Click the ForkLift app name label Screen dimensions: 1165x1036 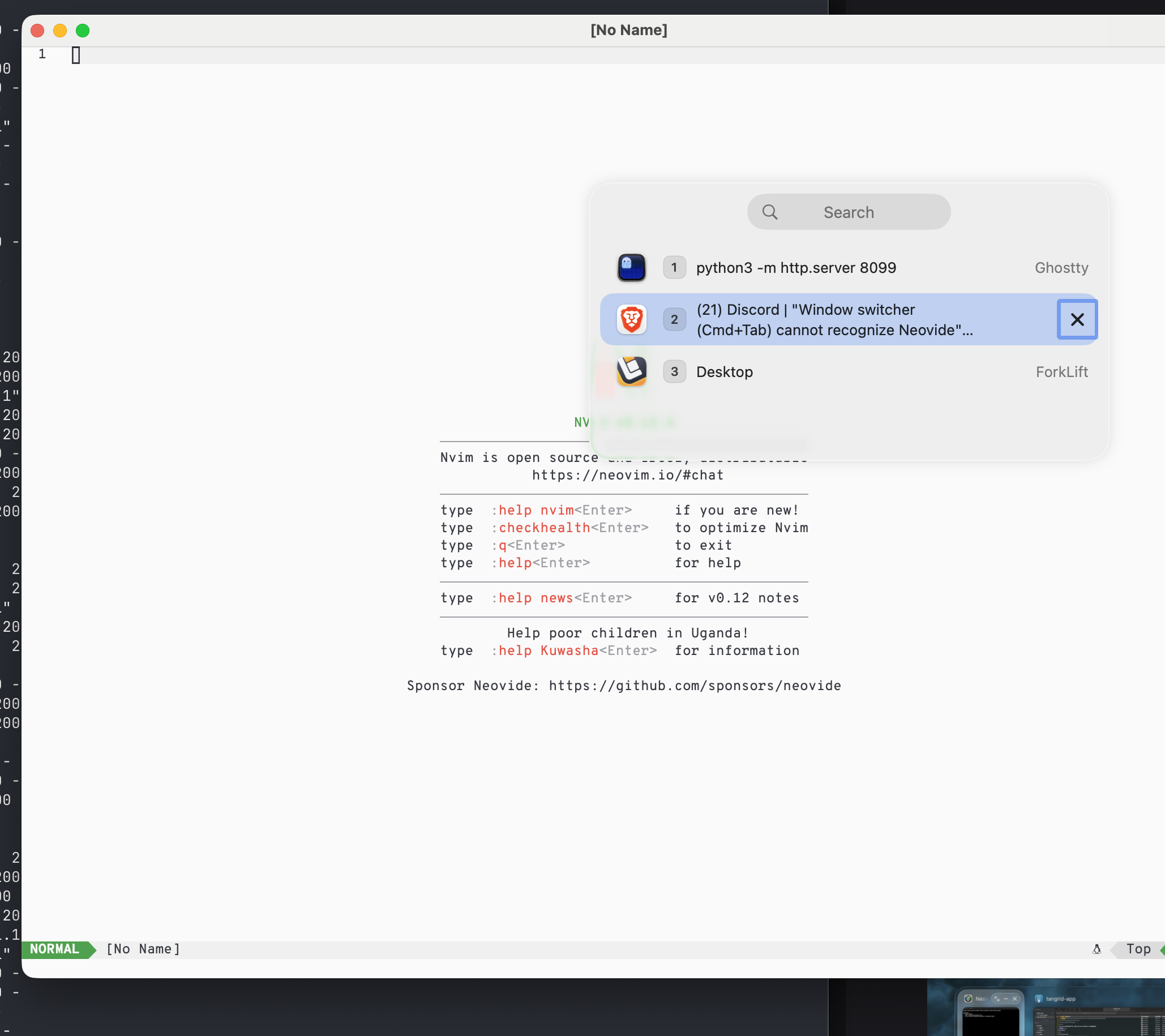pos(1061,371)
